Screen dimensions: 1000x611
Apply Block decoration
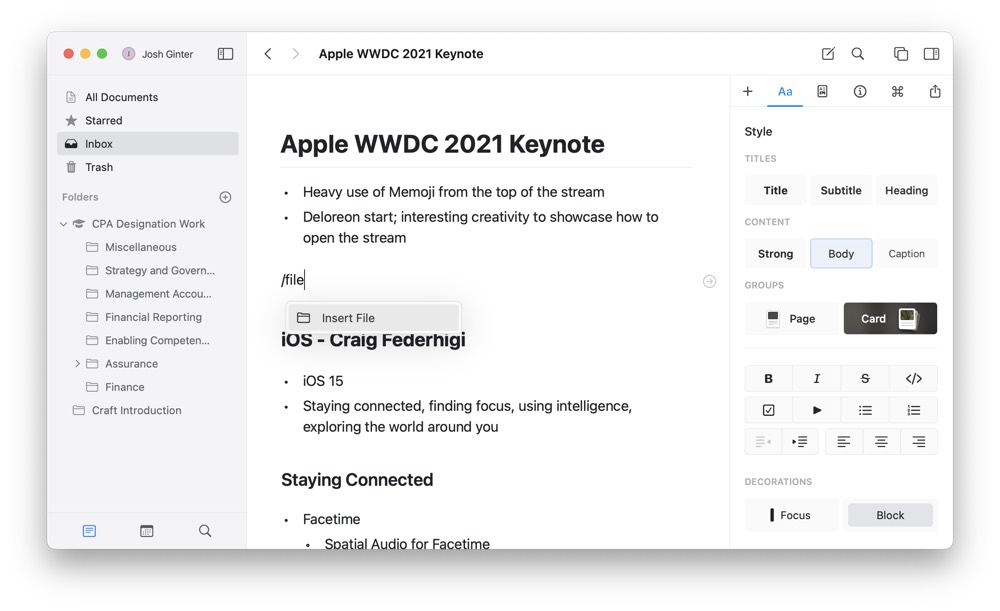pyautogui.click(x=890, y=515)
